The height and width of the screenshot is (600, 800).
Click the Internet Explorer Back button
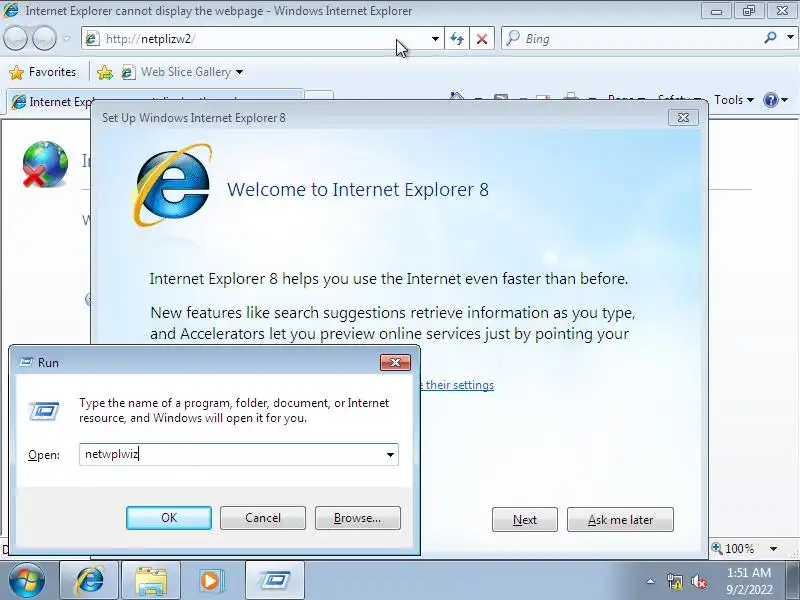pos(15,39)
